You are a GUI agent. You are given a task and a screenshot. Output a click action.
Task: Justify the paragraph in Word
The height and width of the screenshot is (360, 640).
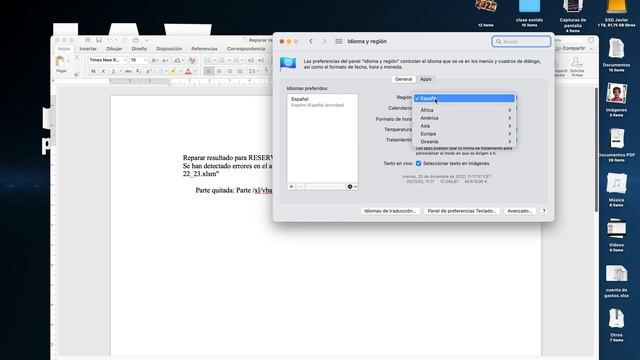pyautogui.click(x=240, y=71)
